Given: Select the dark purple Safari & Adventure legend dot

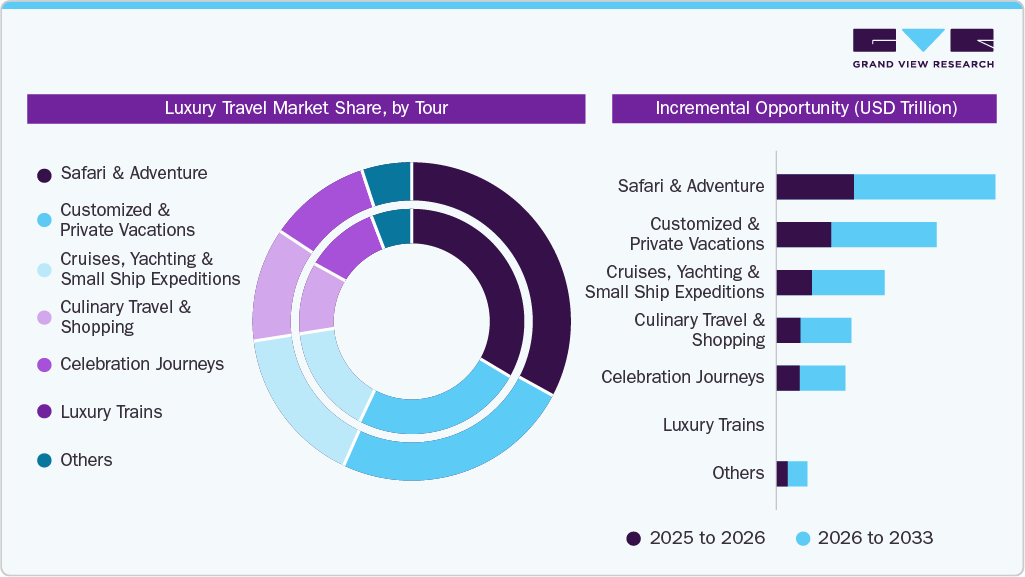Looking at the screenshot, I should point(42,174).
